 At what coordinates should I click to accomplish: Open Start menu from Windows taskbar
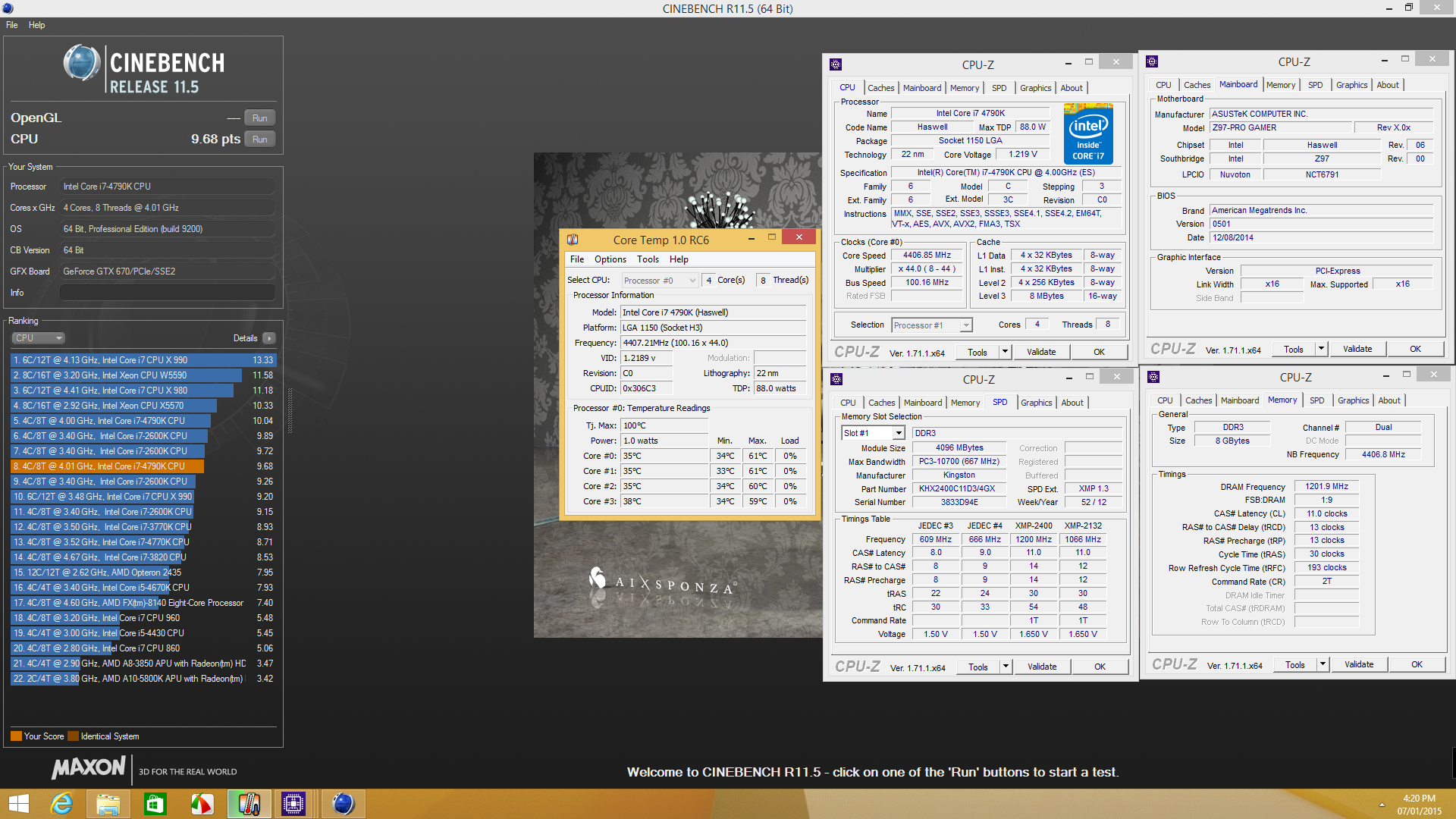[18, 804]
